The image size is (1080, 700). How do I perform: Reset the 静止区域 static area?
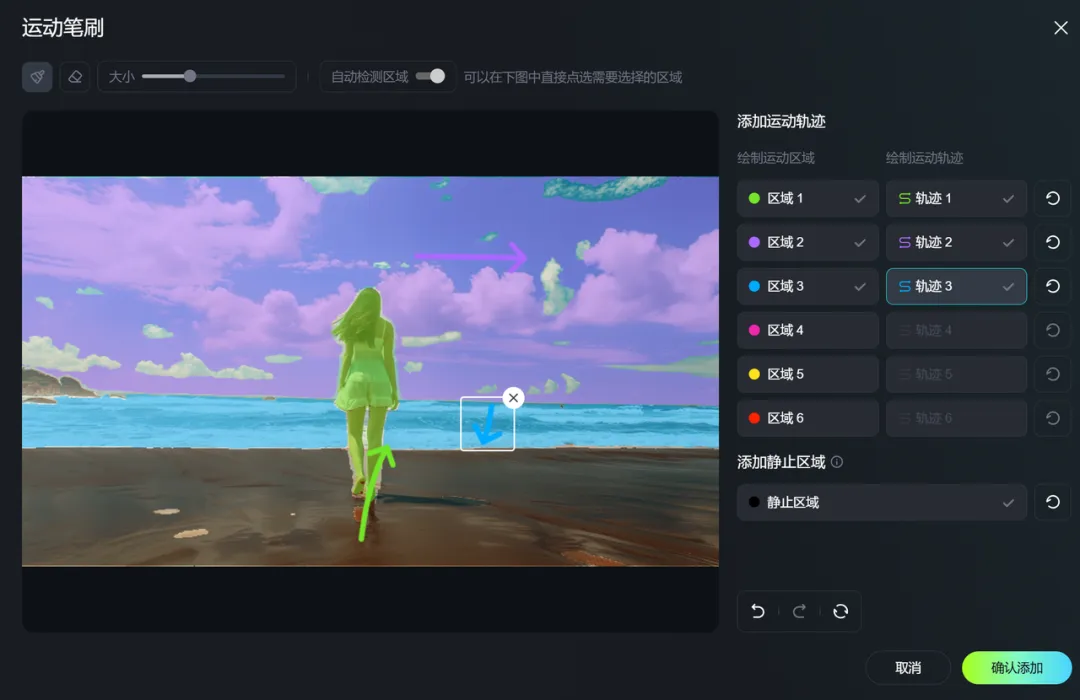pos(1052,502)
